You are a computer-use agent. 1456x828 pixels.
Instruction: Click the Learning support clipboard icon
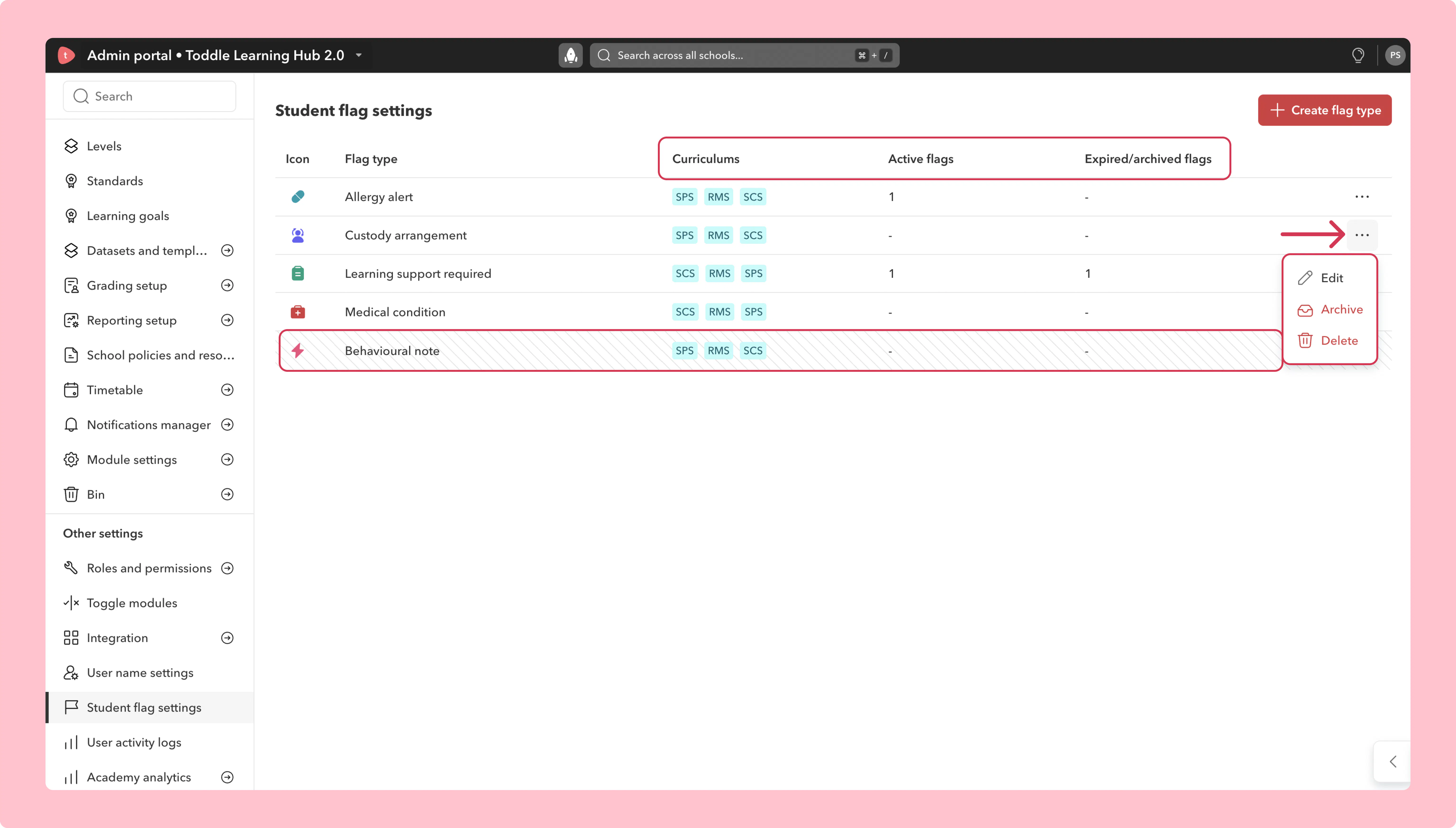(298, 274)
